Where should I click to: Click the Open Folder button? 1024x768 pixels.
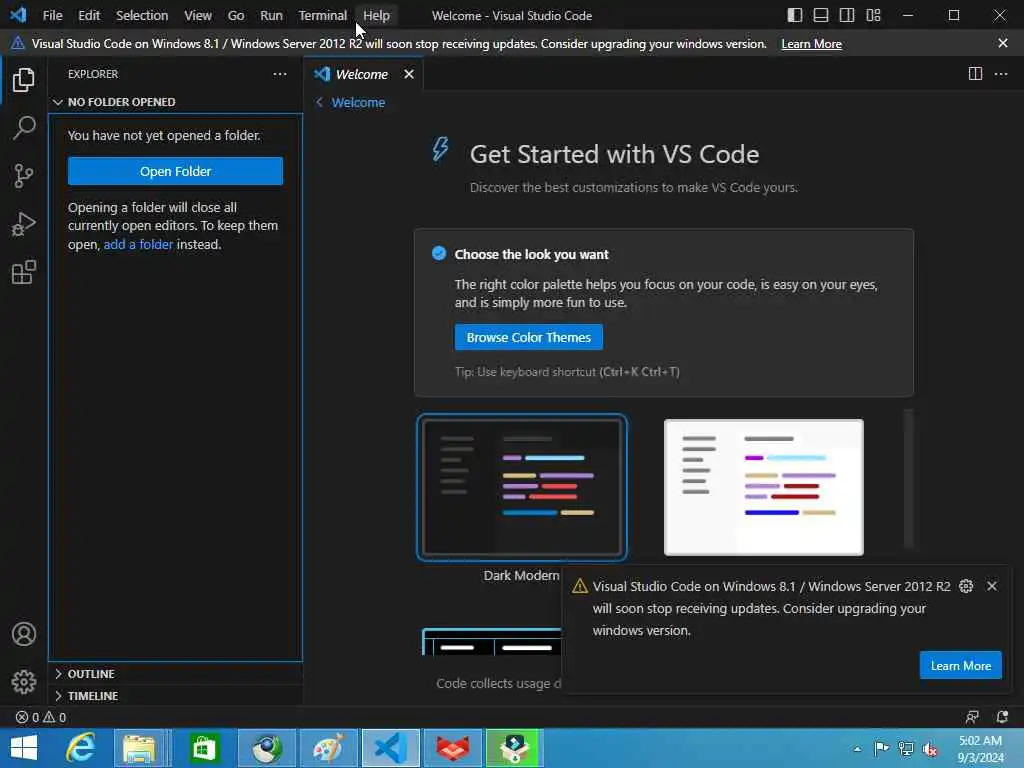[175, 171]
